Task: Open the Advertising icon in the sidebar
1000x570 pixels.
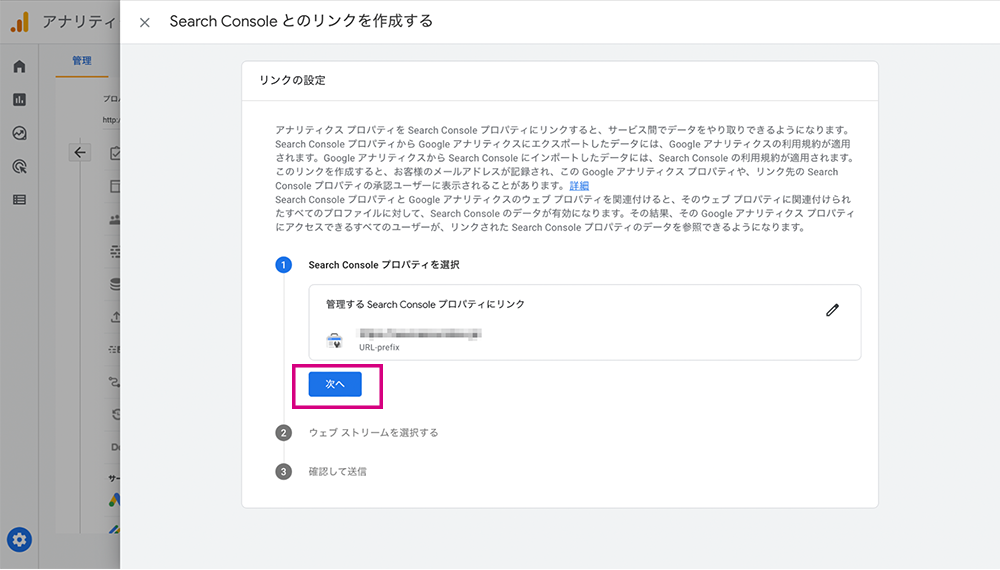Action: pyautogui.click(x=19, y=166)
